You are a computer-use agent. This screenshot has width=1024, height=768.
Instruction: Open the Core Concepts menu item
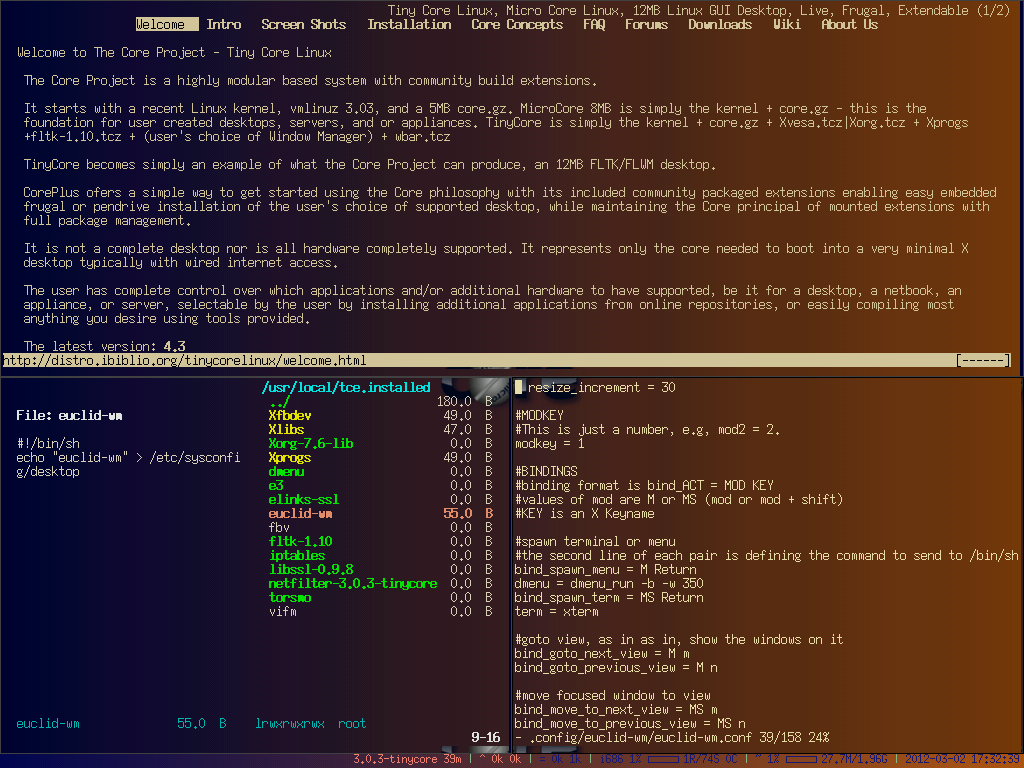tap(517, 24)
